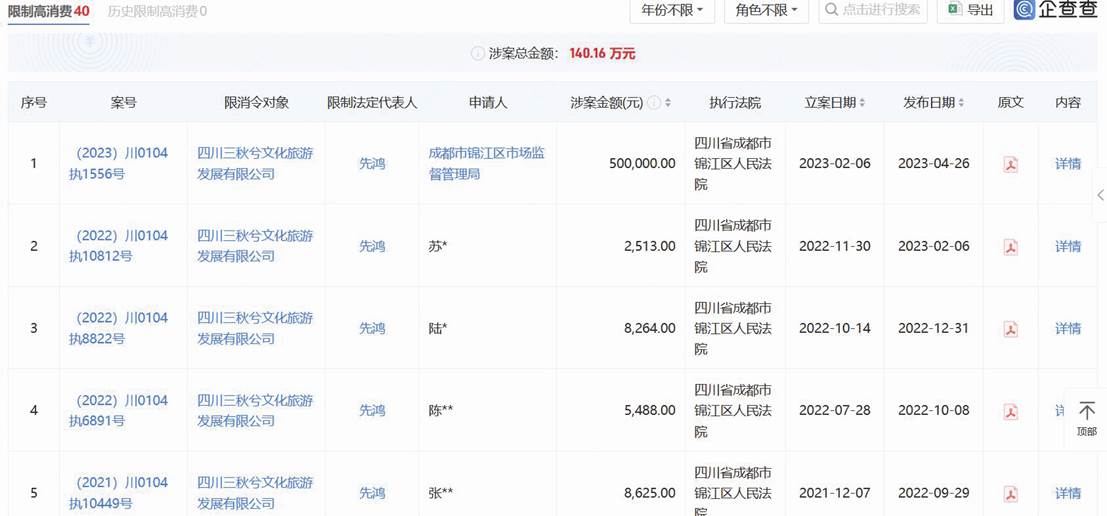Click the search input field
The height and width of the screenshot is (516, 1107).
click(x=880, y=10)
